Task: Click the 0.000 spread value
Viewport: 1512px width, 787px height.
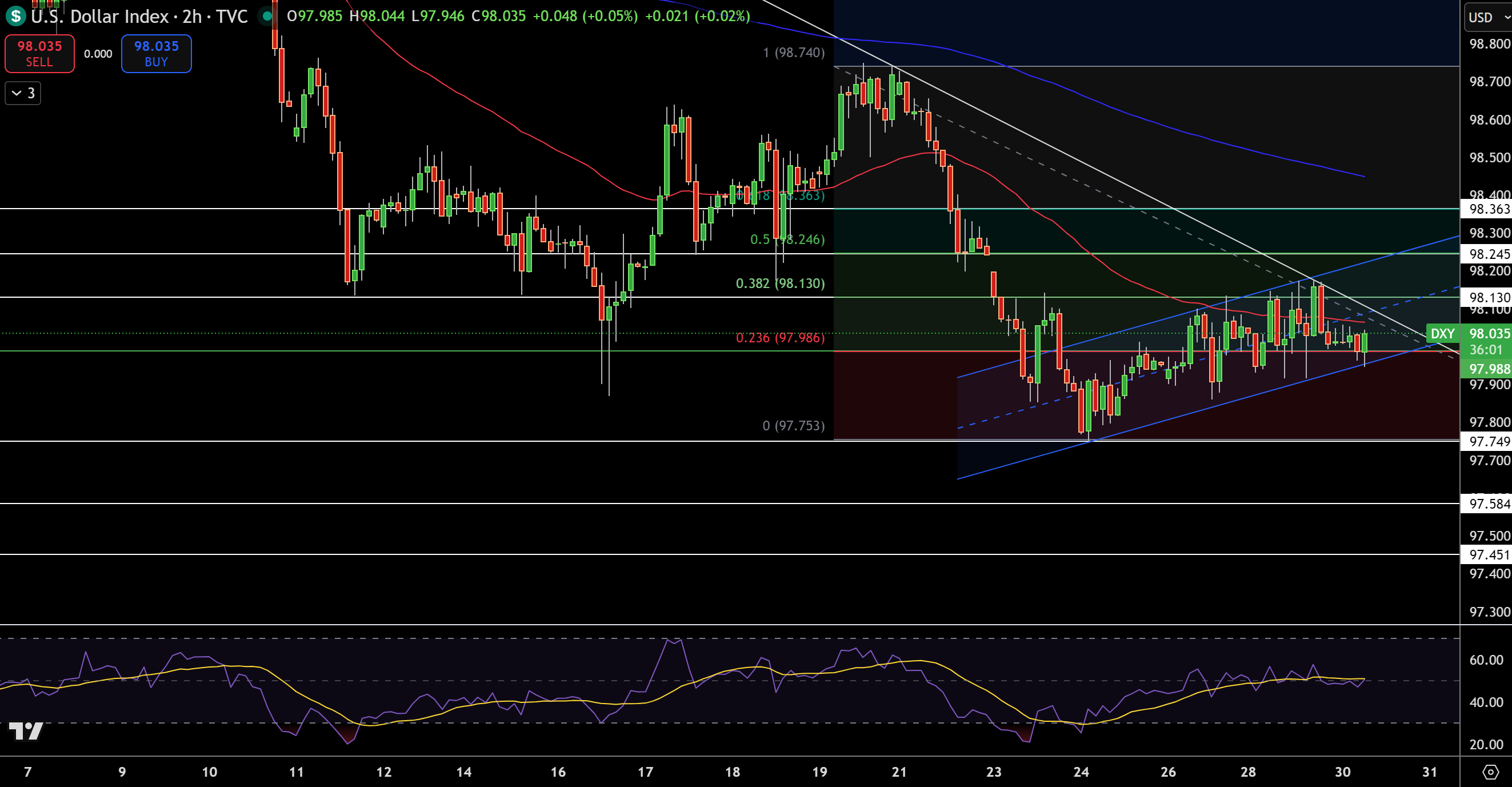Action: pos(98,53)
